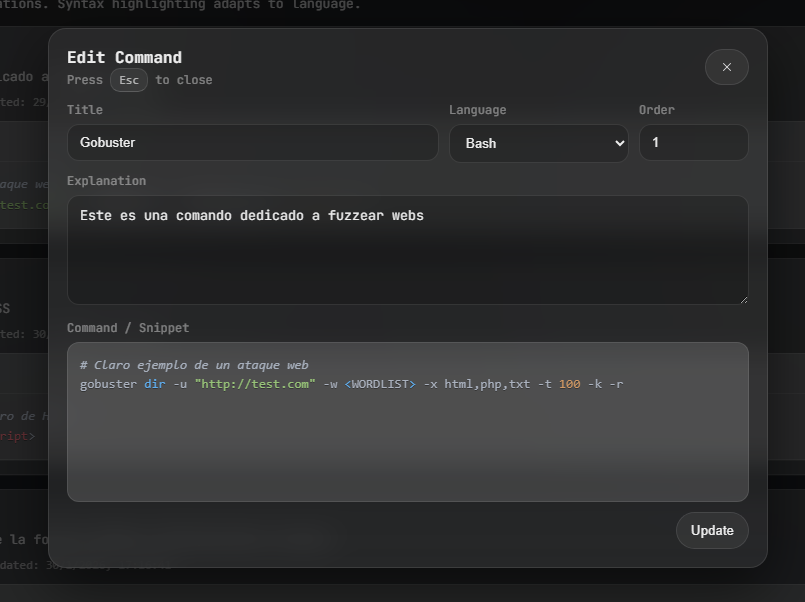Click the thread count 100 in snippet

pyautogui.click(x=569, y=384)
